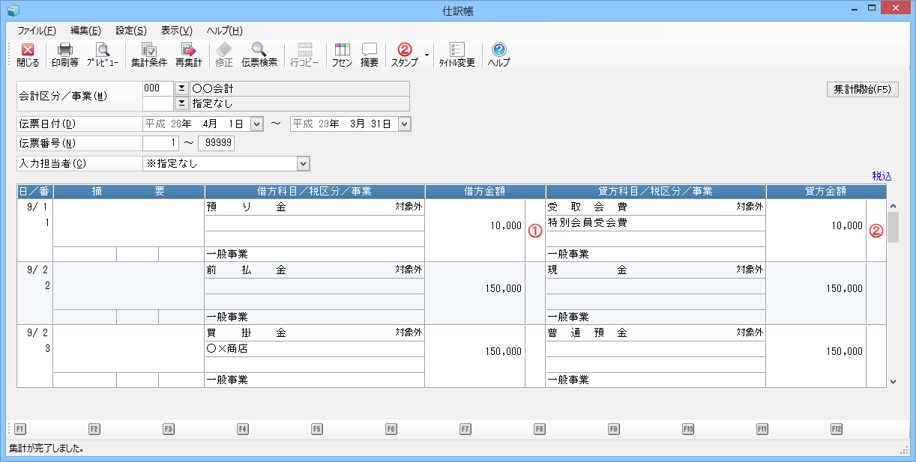Expand the 入力担当者 combo box
The height and width of the screenshot is (462, 916).
(303, 163)
